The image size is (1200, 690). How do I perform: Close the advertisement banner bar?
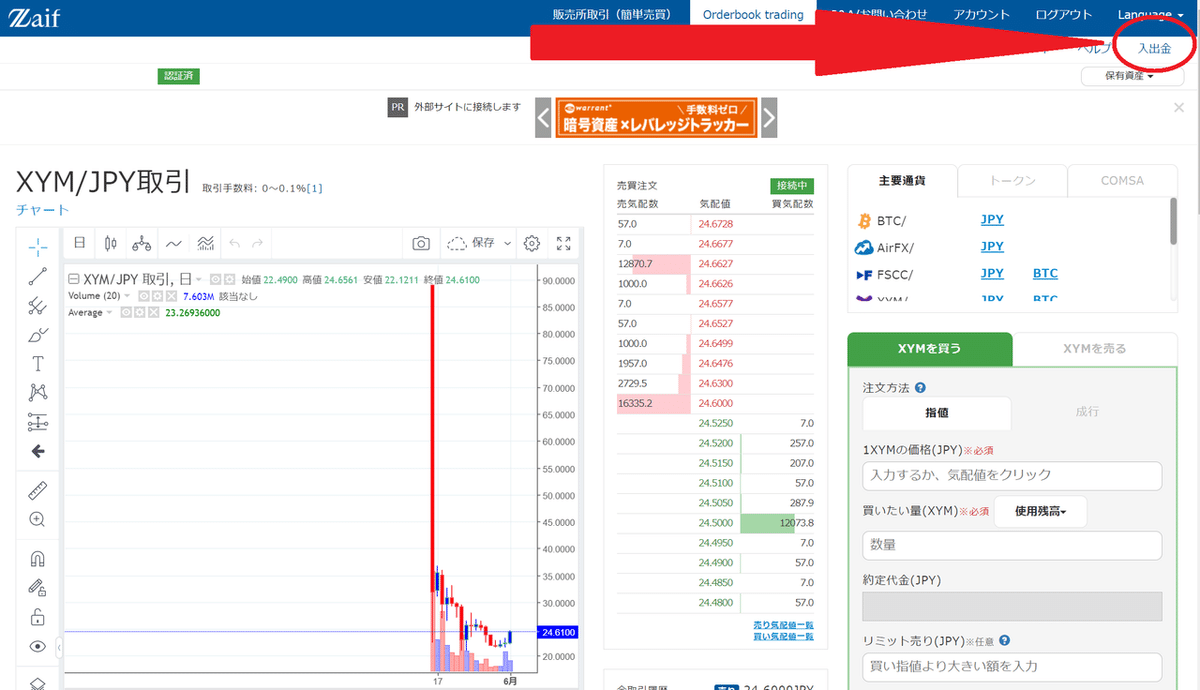click(x=1179, y=107)
